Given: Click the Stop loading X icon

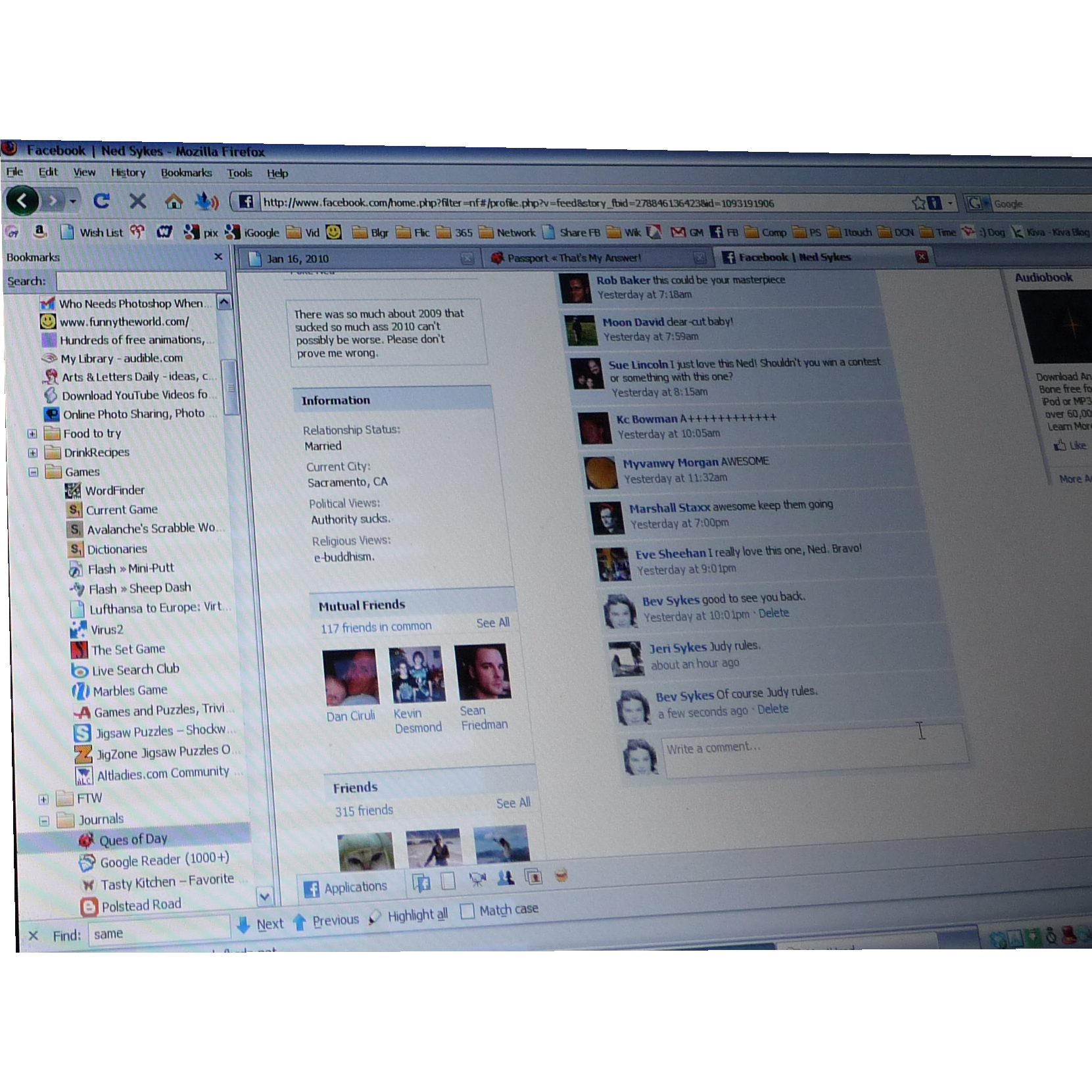Looking at the screenshot, I should coord(137,201).
